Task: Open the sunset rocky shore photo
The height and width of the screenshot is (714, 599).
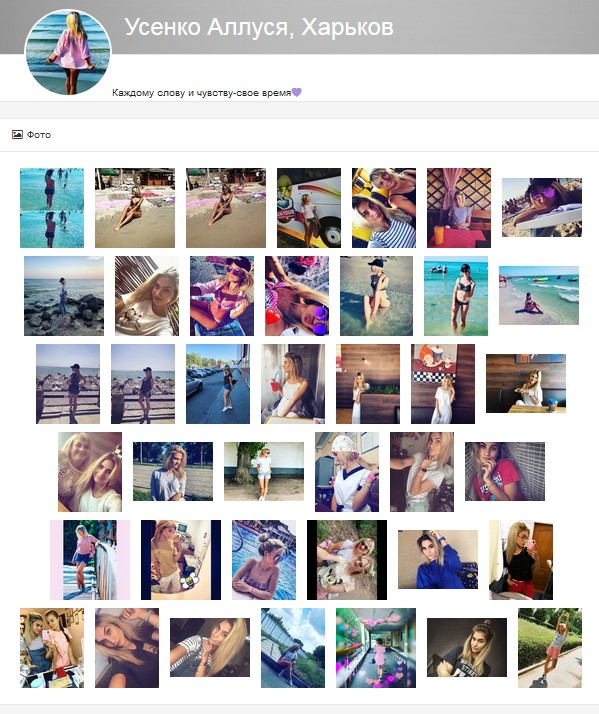Action: (64, 296)
